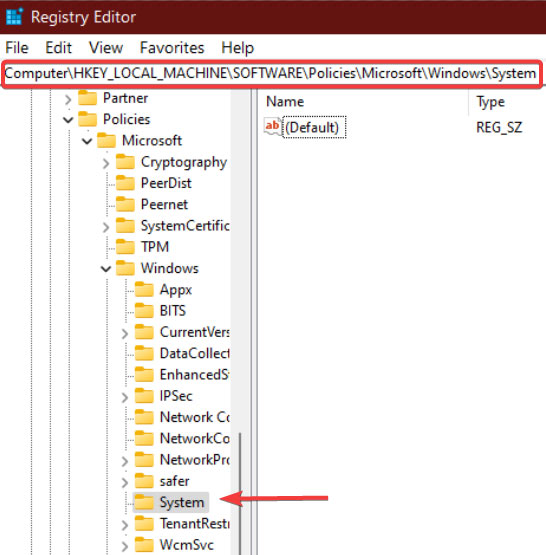
Task: Click the string value icon beside (Default)
Action: coord(273,127)
